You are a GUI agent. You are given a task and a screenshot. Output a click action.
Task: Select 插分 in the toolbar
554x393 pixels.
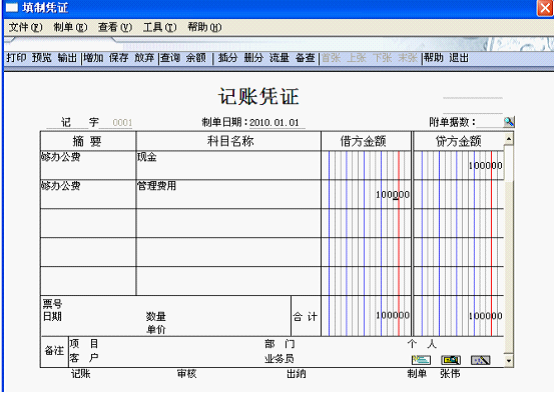[228, 58]
